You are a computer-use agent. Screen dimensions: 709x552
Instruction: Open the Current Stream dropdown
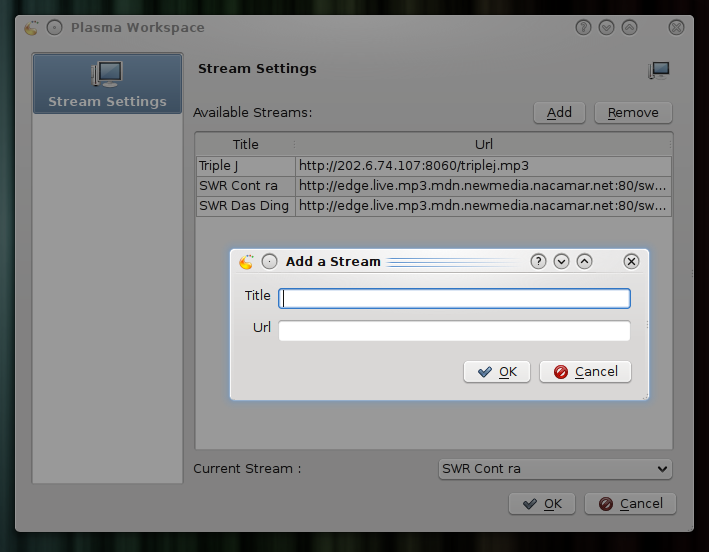[555, 469]
